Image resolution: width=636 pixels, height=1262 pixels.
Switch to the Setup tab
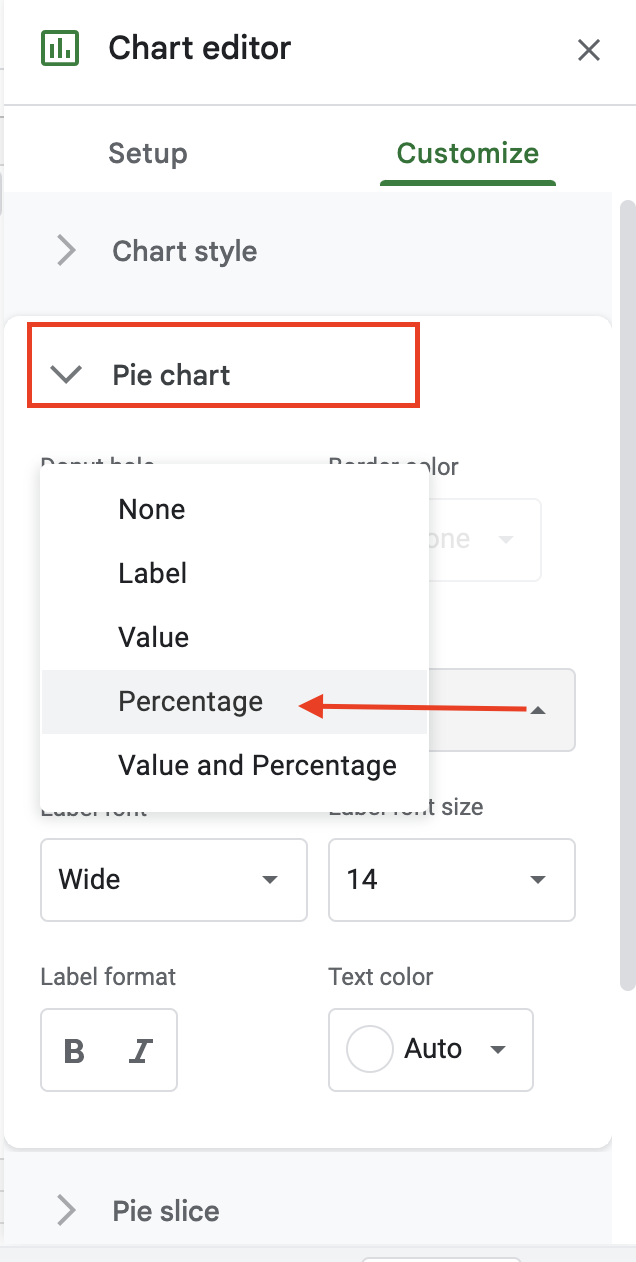click(148, 154)
